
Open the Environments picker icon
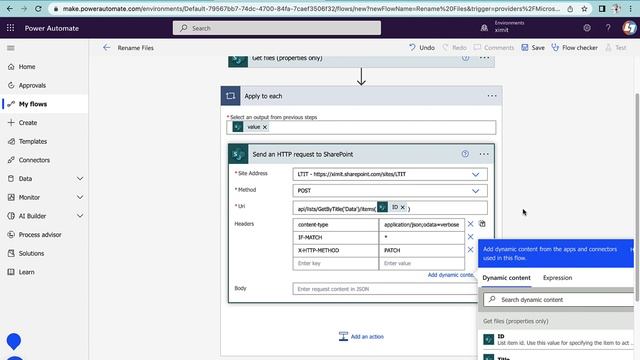484,28
